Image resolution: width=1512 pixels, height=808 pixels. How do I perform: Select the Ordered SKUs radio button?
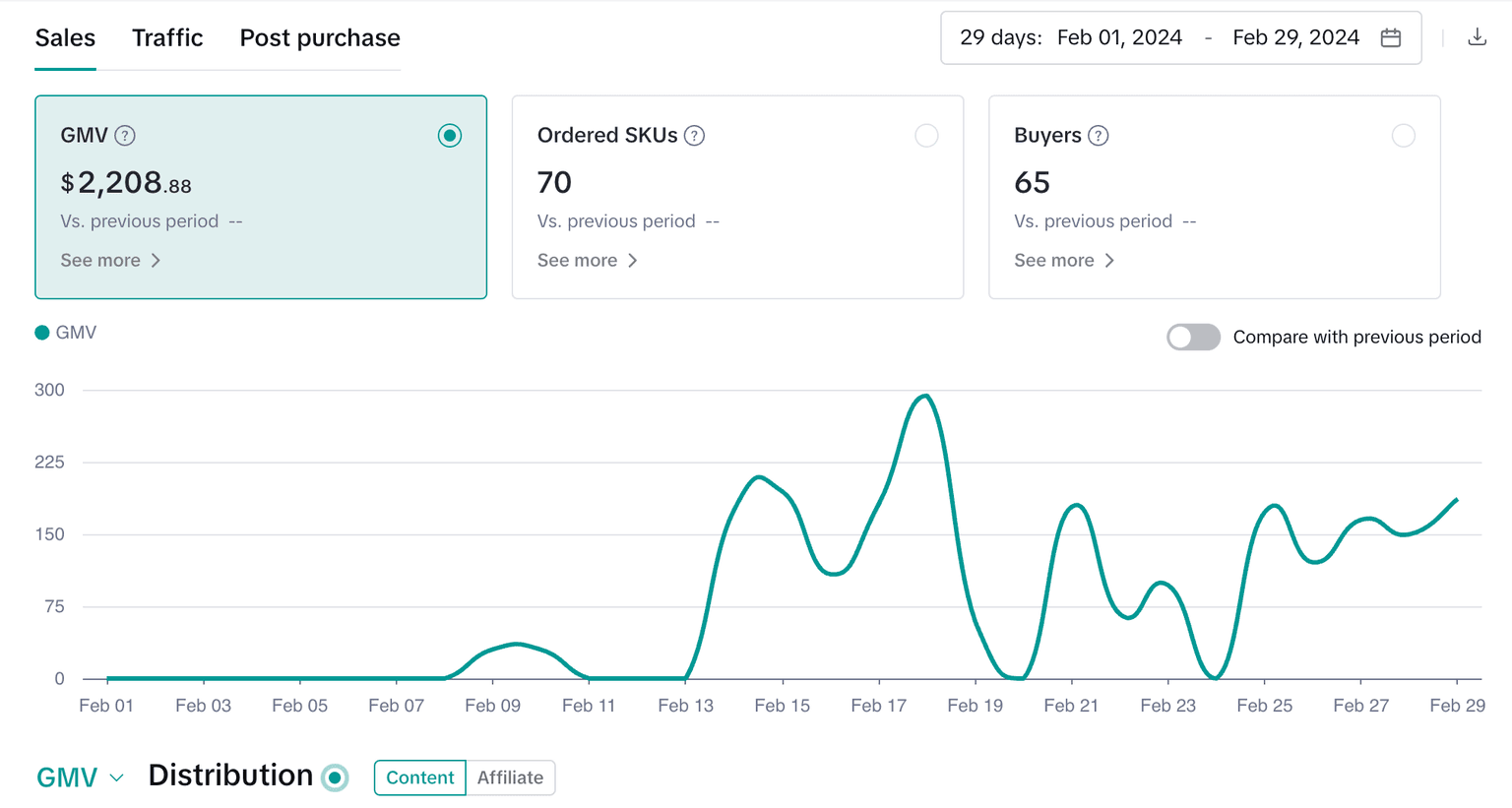pyautogui.click(x=926, y=136)
